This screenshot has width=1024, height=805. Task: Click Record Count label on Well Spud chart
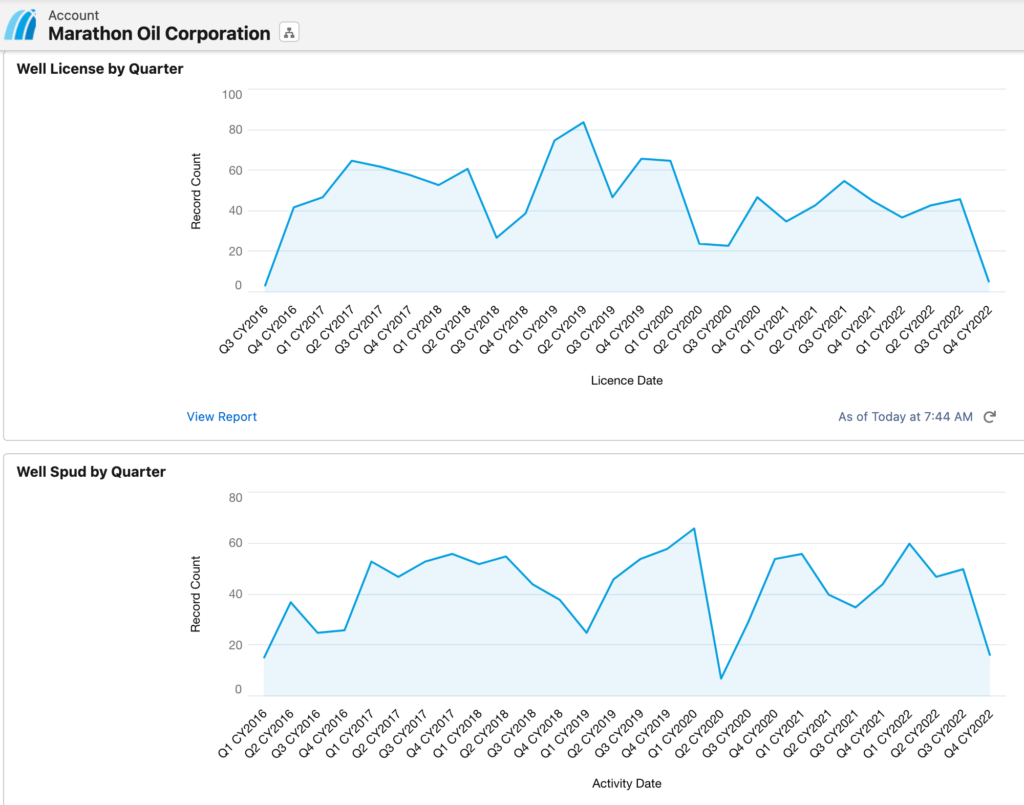pyautogui.click(x=195, y=594)
